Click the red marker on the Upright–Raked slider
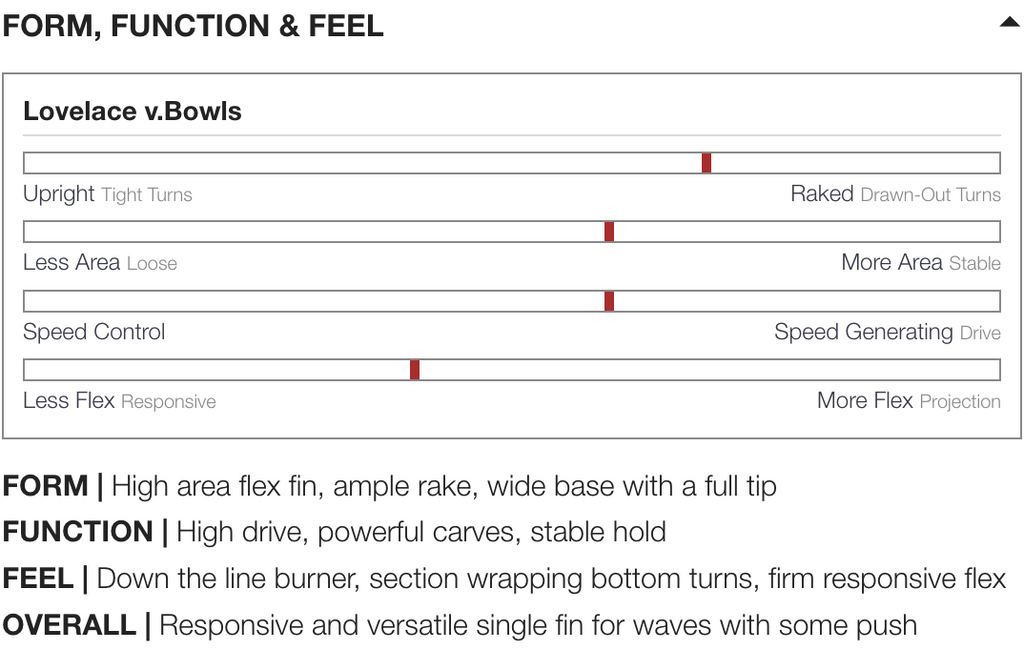The image size is (1024, 650). tap(706, 163)
